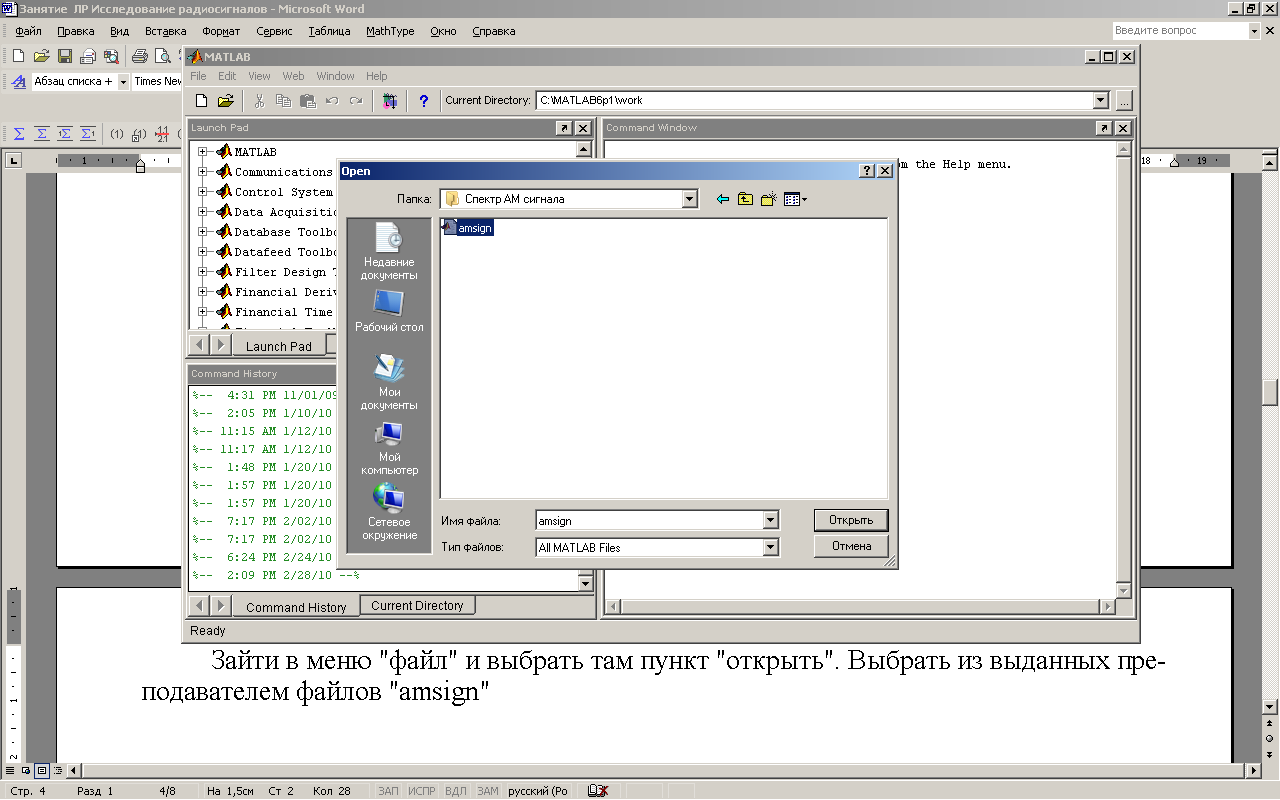
Task: Click Word's Print Preview icon
Action: 162,56
